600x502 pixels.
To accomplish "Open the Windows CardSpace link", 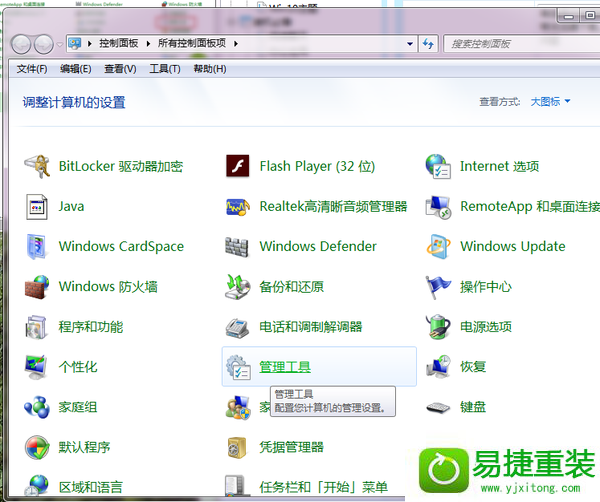I will 121,247.
